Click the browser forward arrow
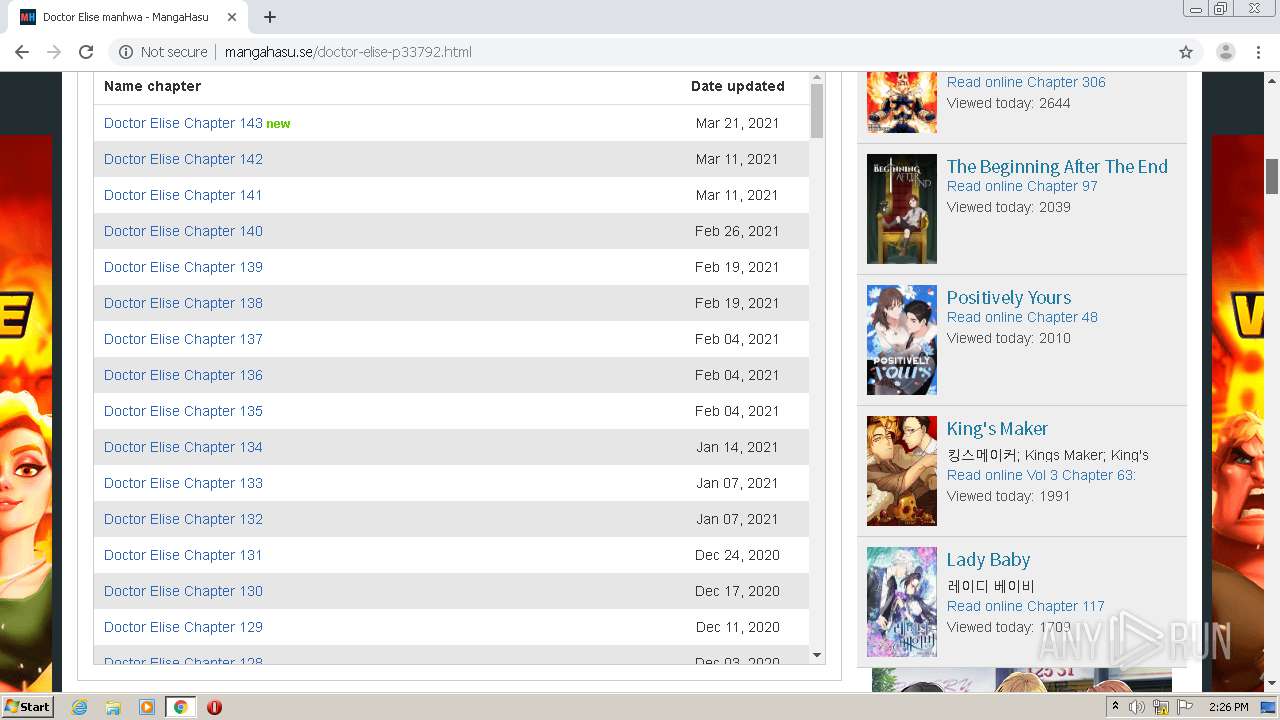 (x=54, y=52)
